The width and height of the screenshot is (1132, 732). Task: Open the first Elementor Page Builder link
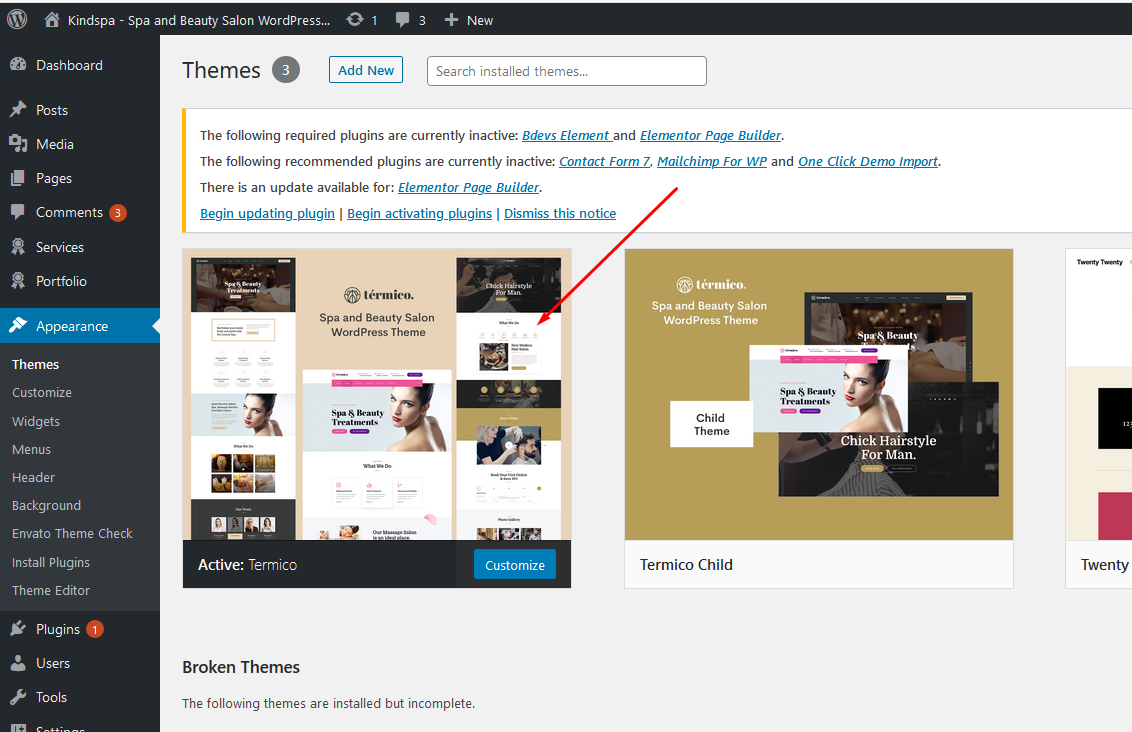tap(710, 135)
